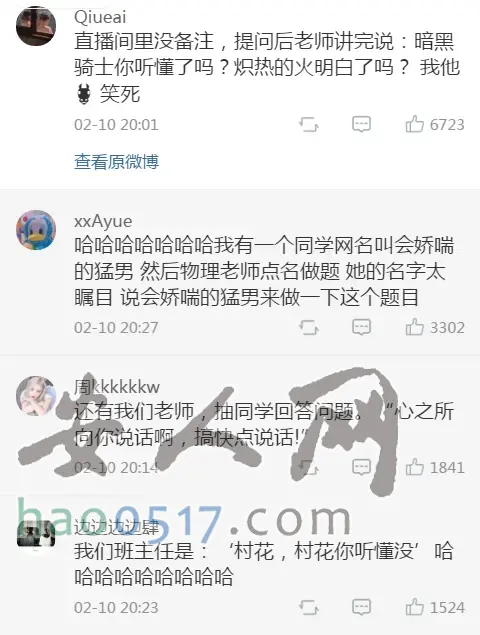Open replies to Qiueai's comment
Screen dimensions: 480x635
click(361, 124)
